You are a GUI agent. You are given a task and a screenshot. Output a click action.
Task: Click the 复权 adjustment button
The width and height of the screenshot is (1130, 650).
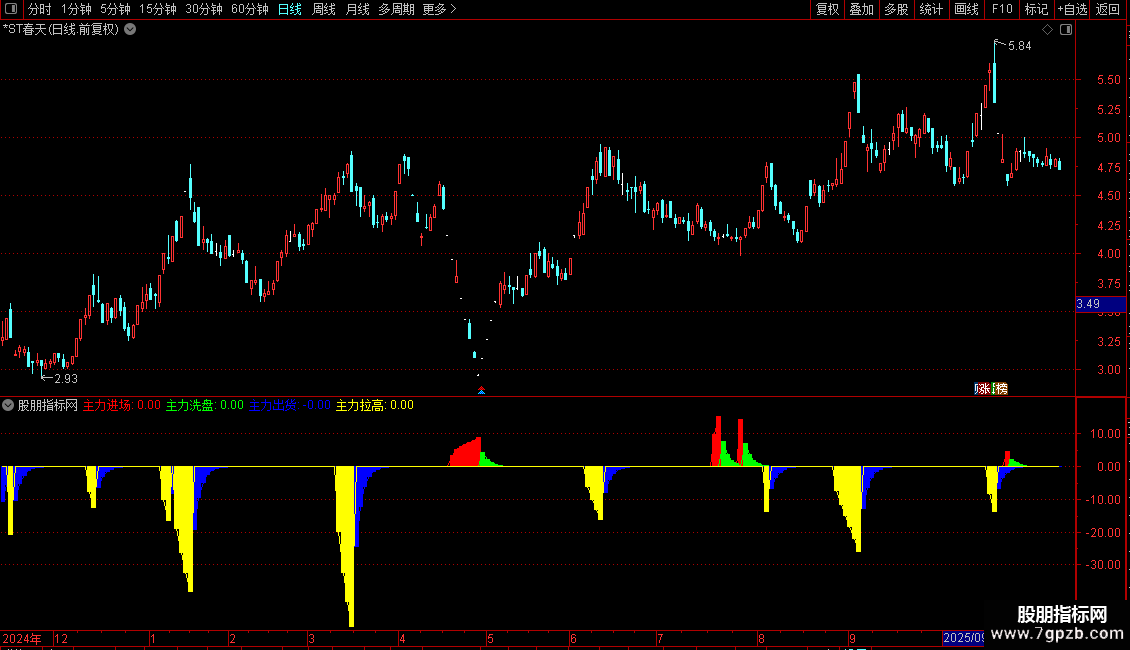point(827,9)
